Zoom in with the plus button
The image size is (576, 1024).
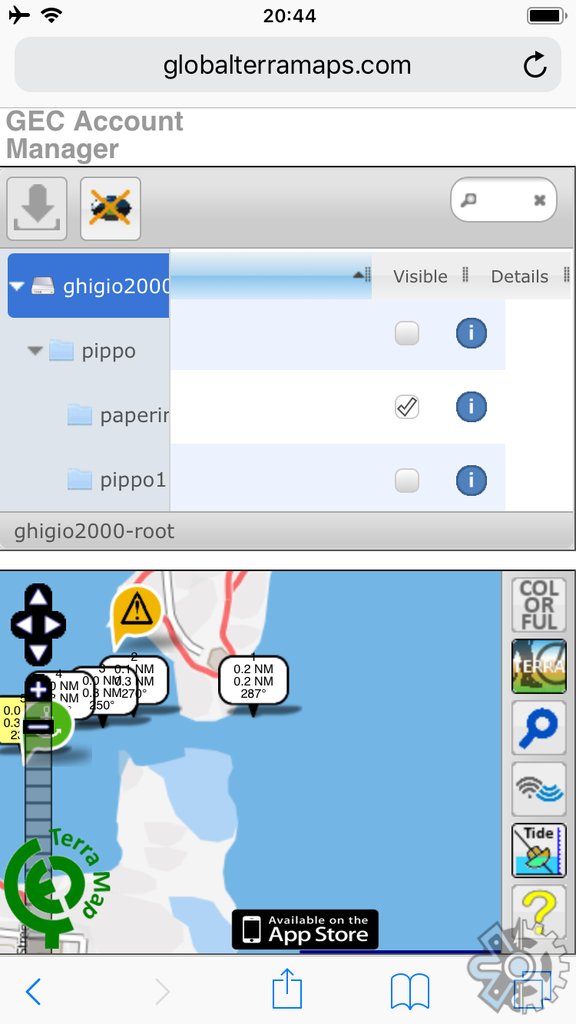pyautogui.click(x=39, y=688)
